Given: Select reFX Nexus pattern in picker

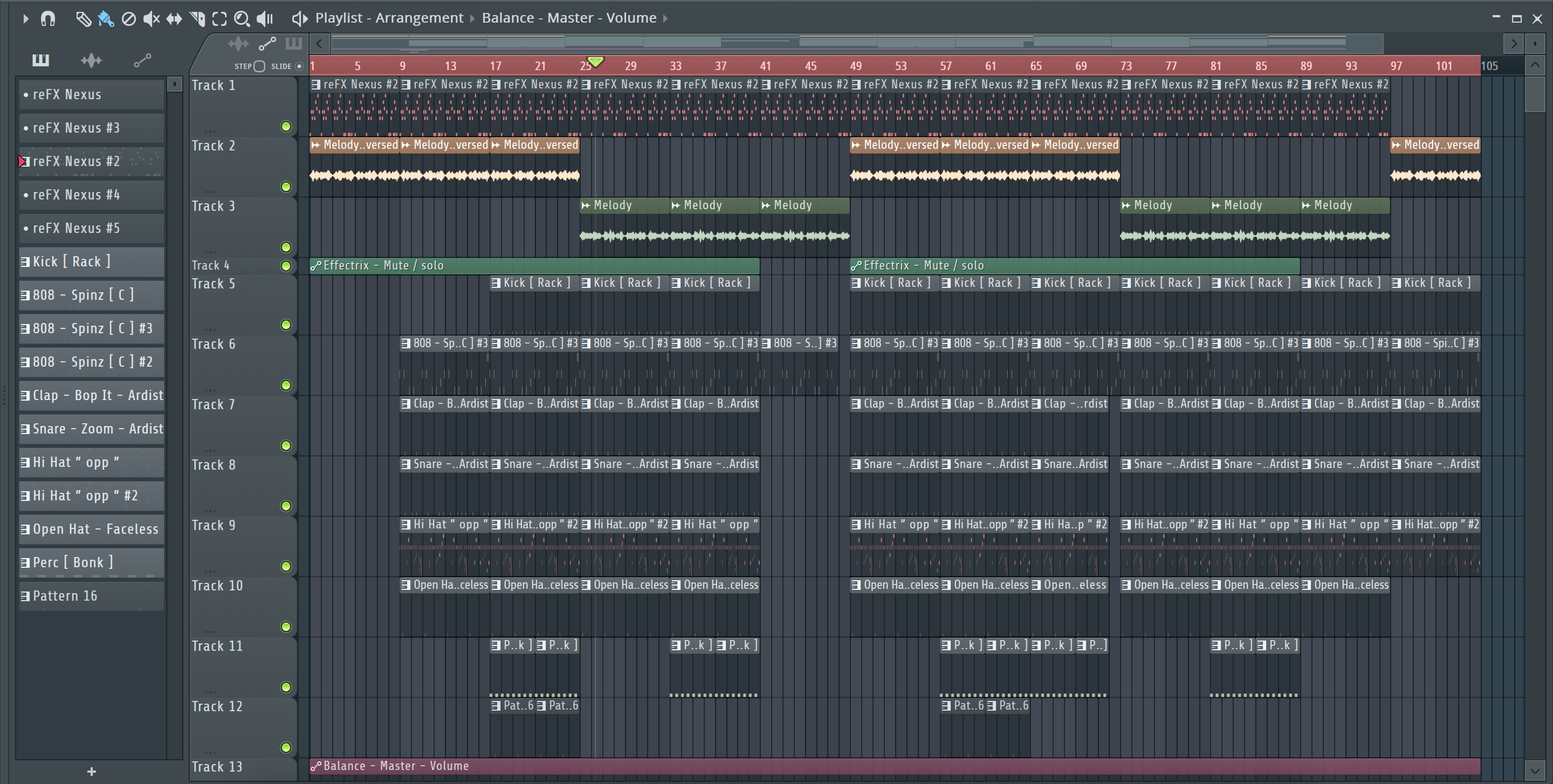Looking at the screenshot, I should pyautogui.click(x=92, y=94).
